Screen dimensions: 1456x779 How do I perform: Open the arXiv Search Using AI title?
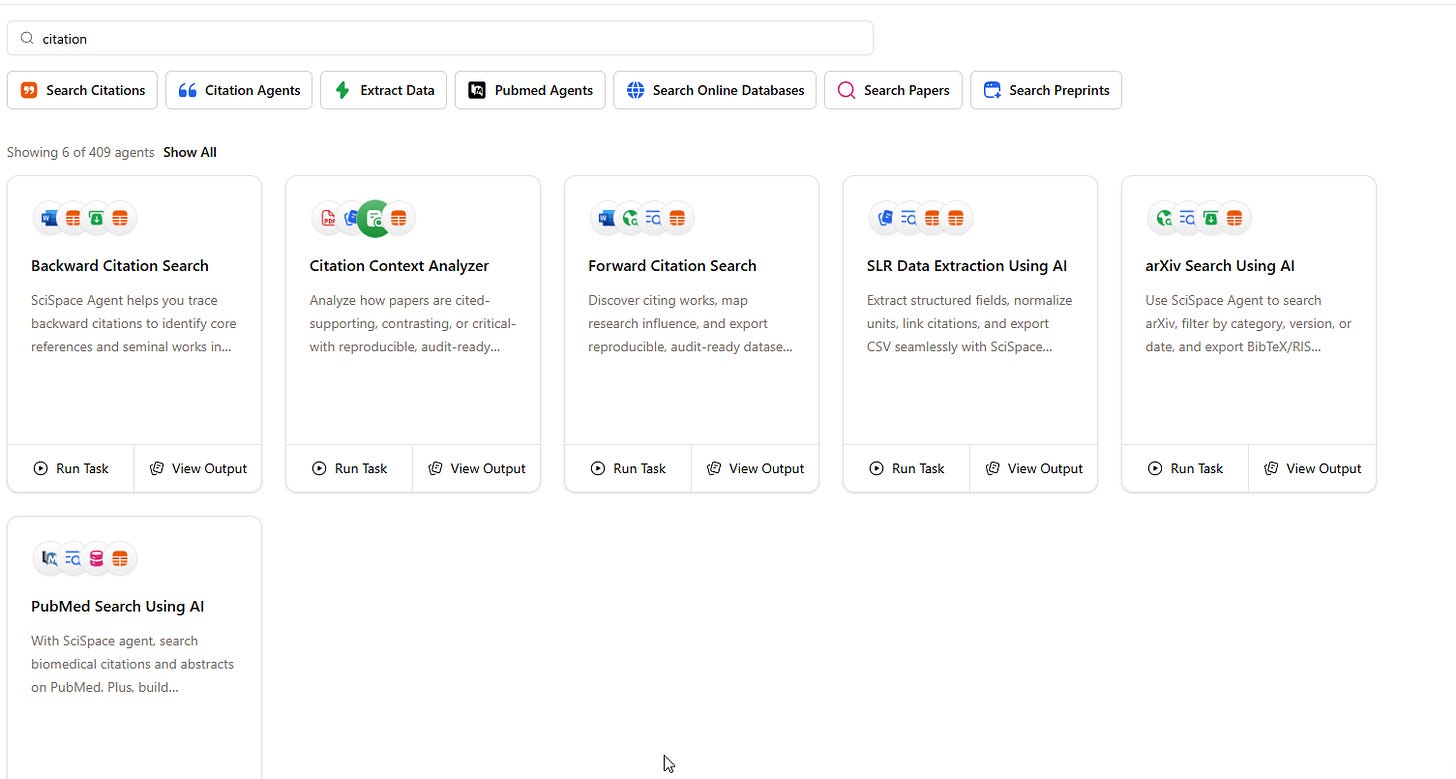pyautogui.click(x=1220, y=266)
